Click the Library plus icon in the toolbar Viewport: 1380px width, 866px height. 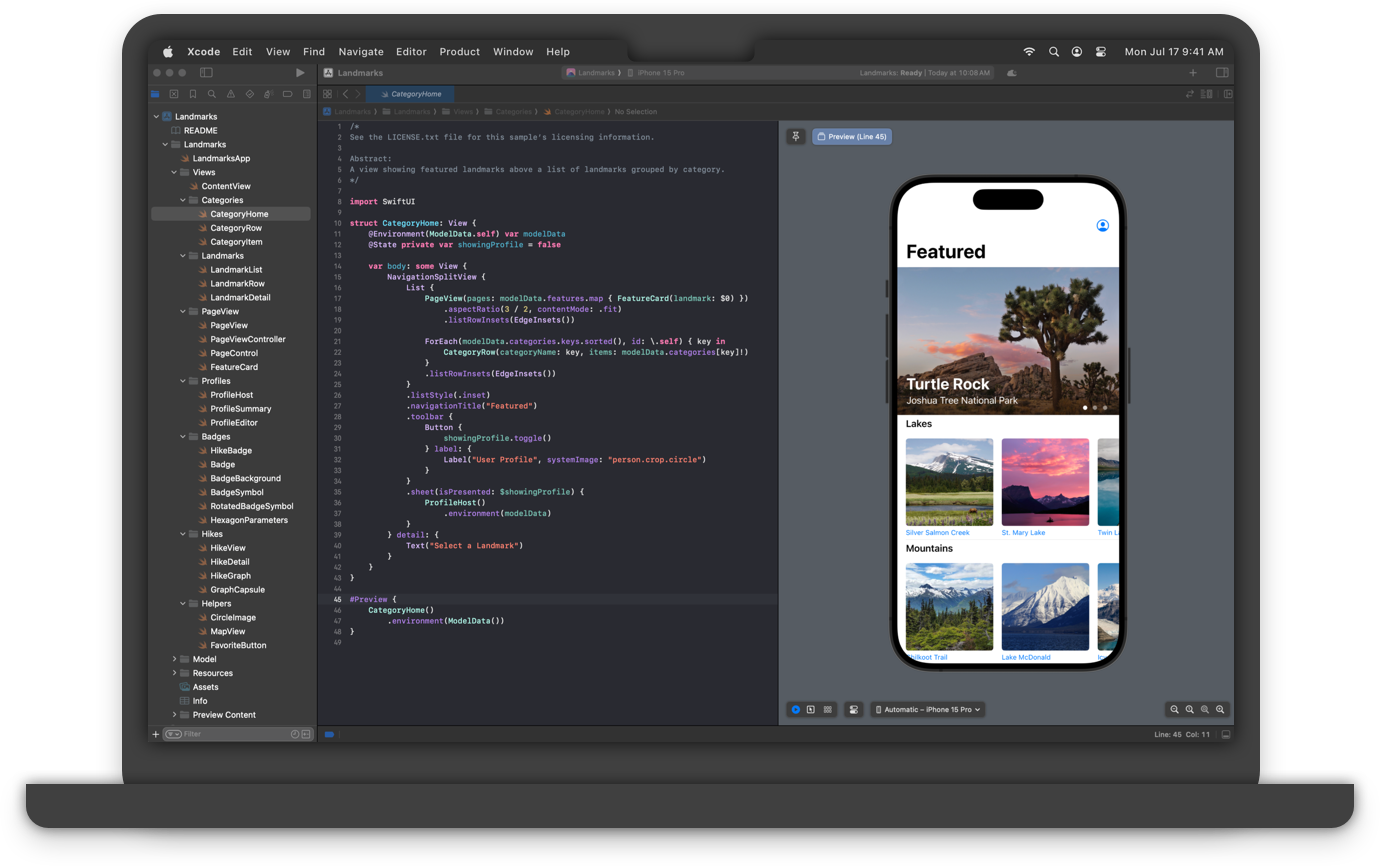[1193, 72]
